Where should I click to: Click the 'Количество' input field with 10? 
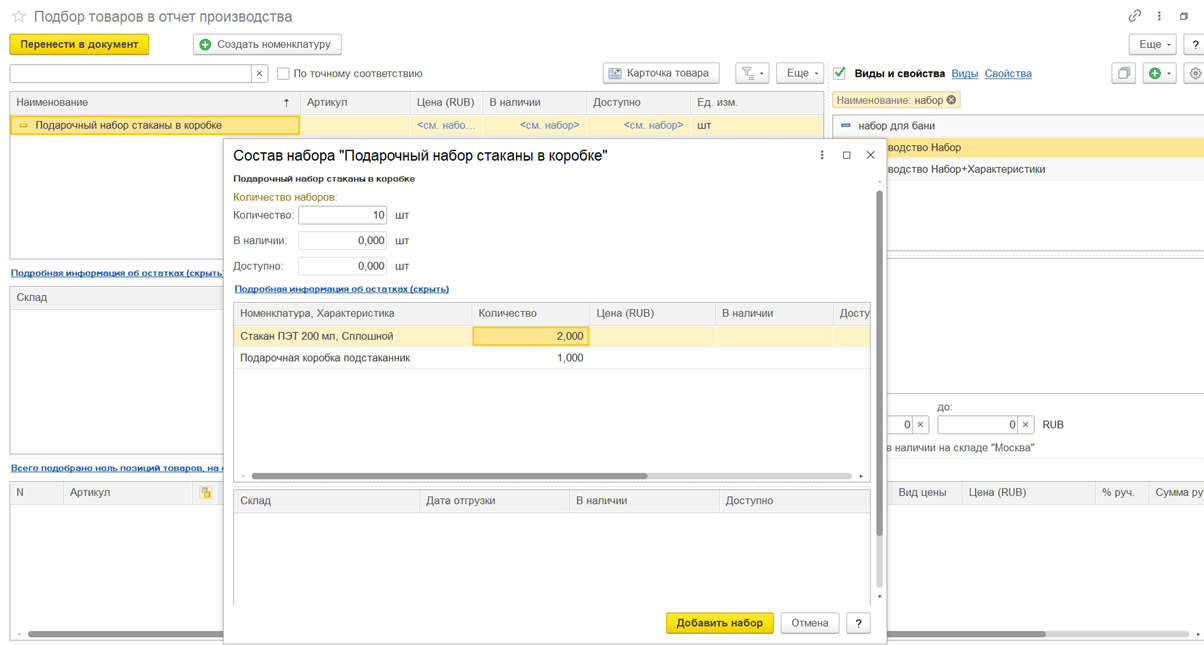[x=342, y=215]
